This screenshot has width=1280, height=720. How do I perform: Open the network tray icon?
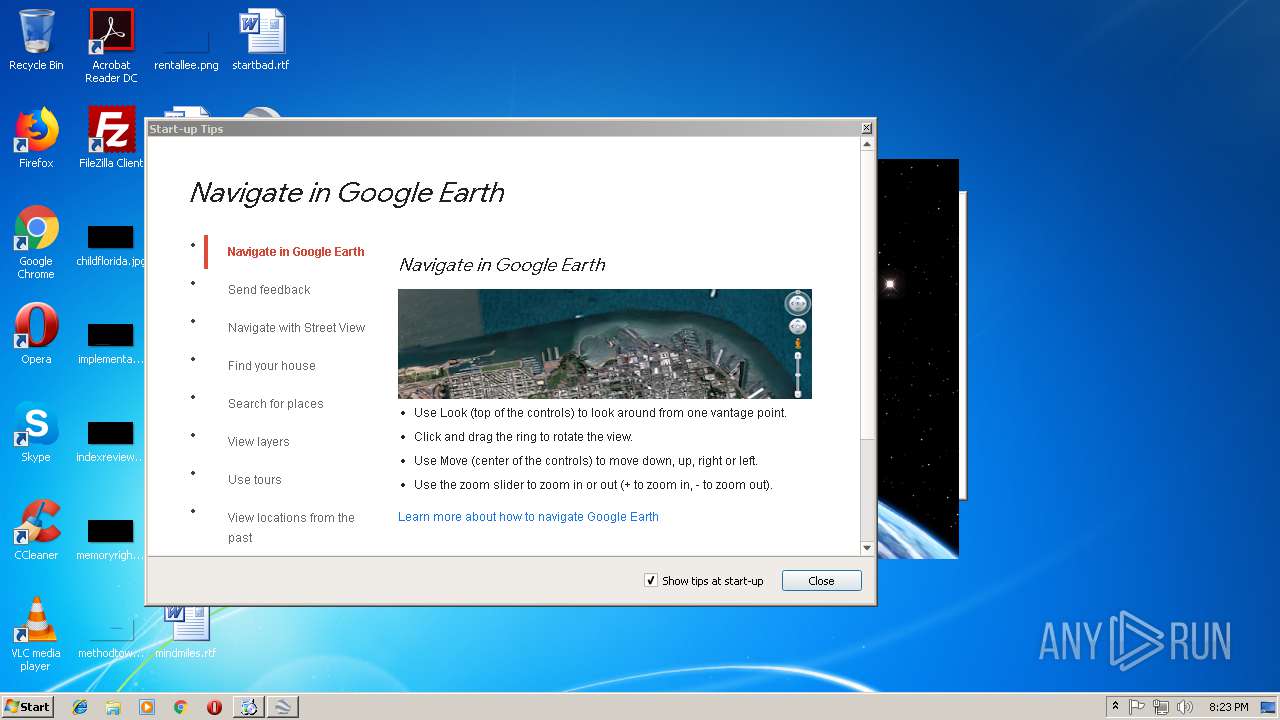pos(1161,707)
